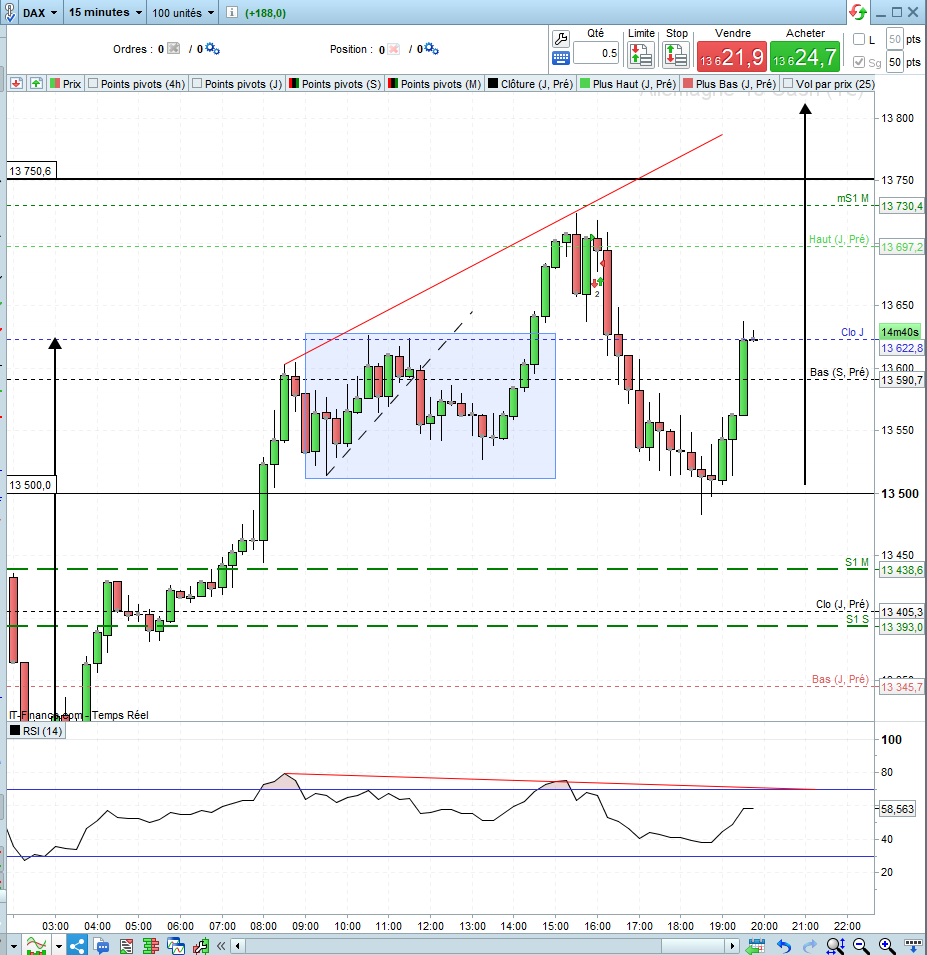Toggle Plus Haut (J, Pré) indicator
Screen dimensions: 927x955
click(628, 83)
